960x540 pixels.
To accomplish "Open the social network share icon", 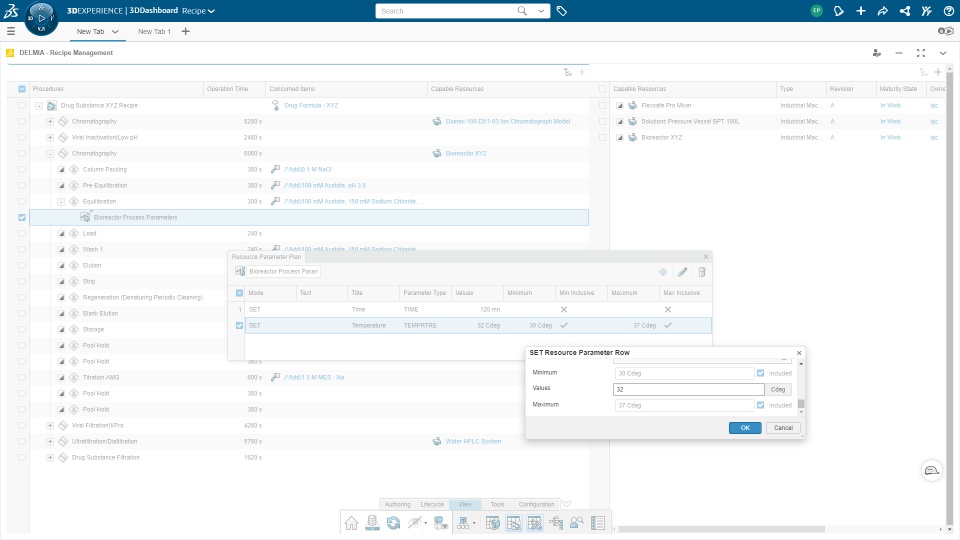I will [x=905, y=11].
